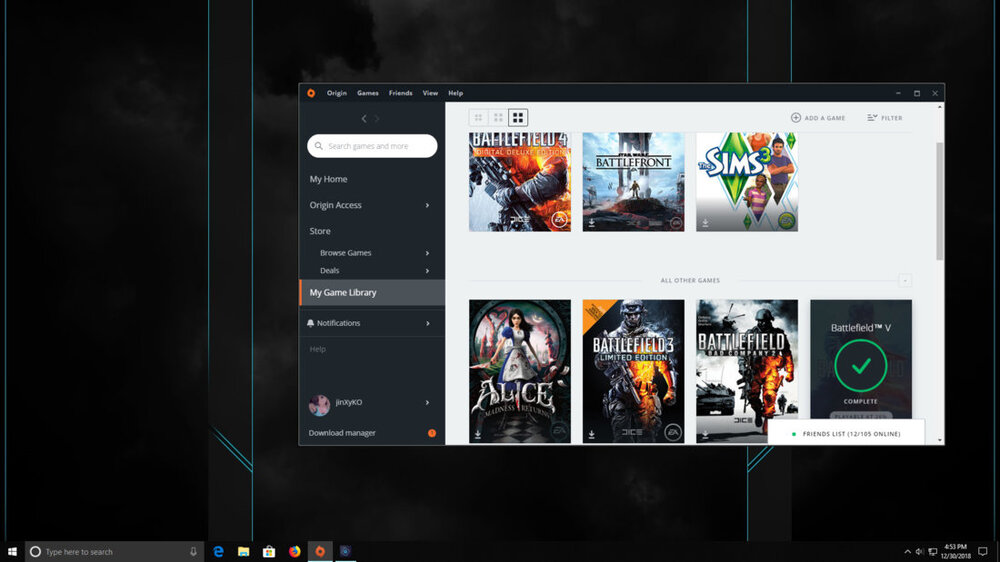Viewport: 1000px width, 562px height.
Task: Switch to medium tile grid view
Action: click(x=498, y=118)
